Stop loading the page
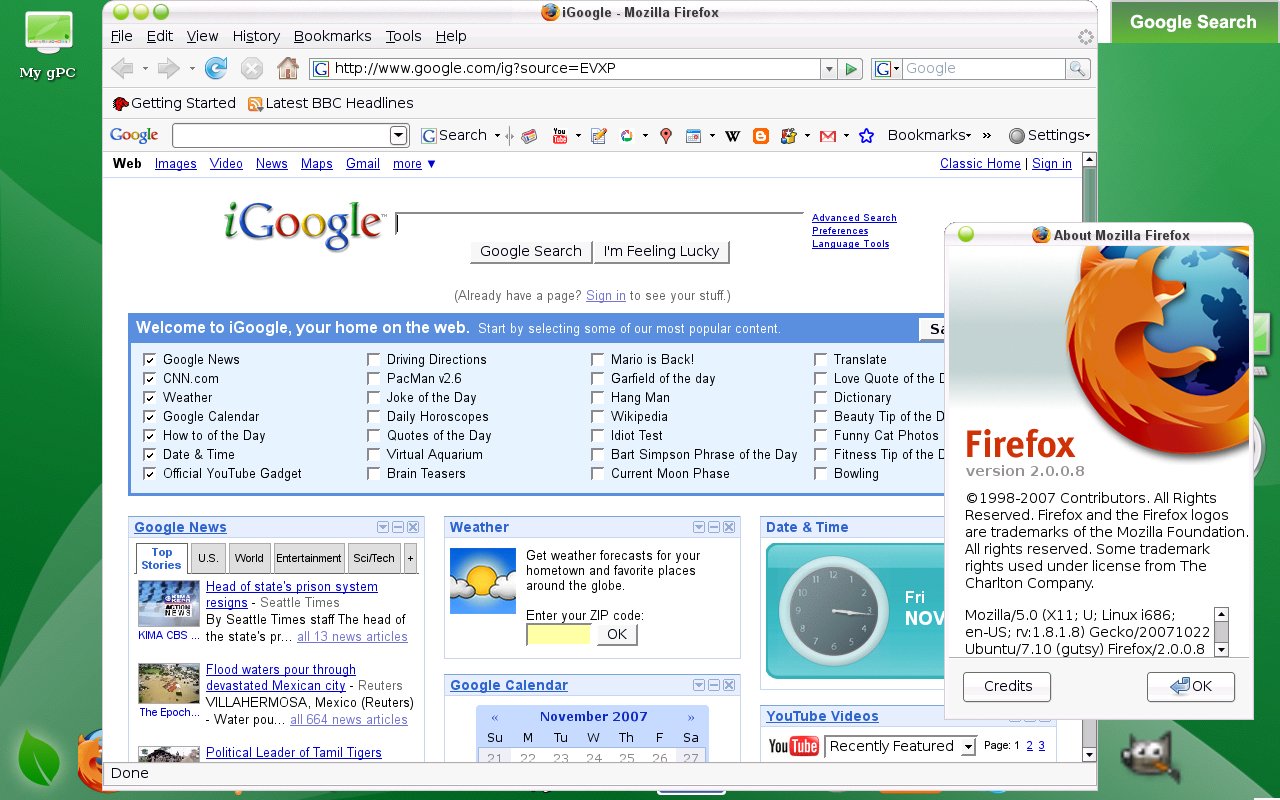This screenshot has width=1280, height=800. [252, 68]
